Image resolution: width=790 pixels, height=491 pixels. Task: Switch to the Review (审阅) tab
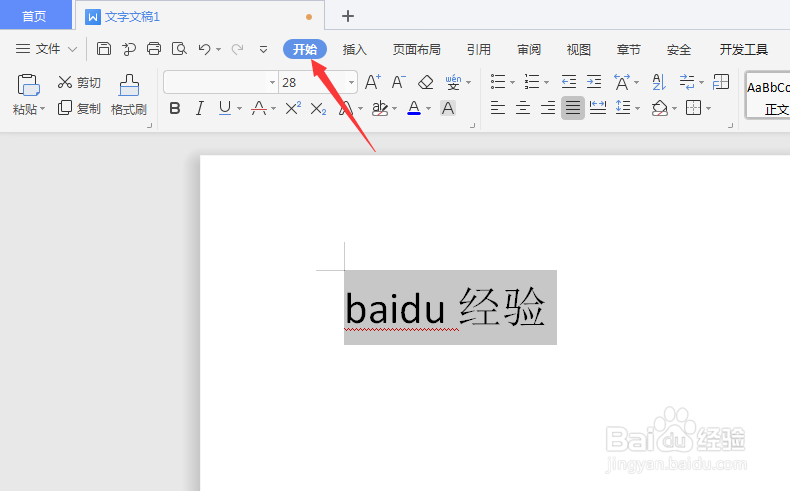529,49
